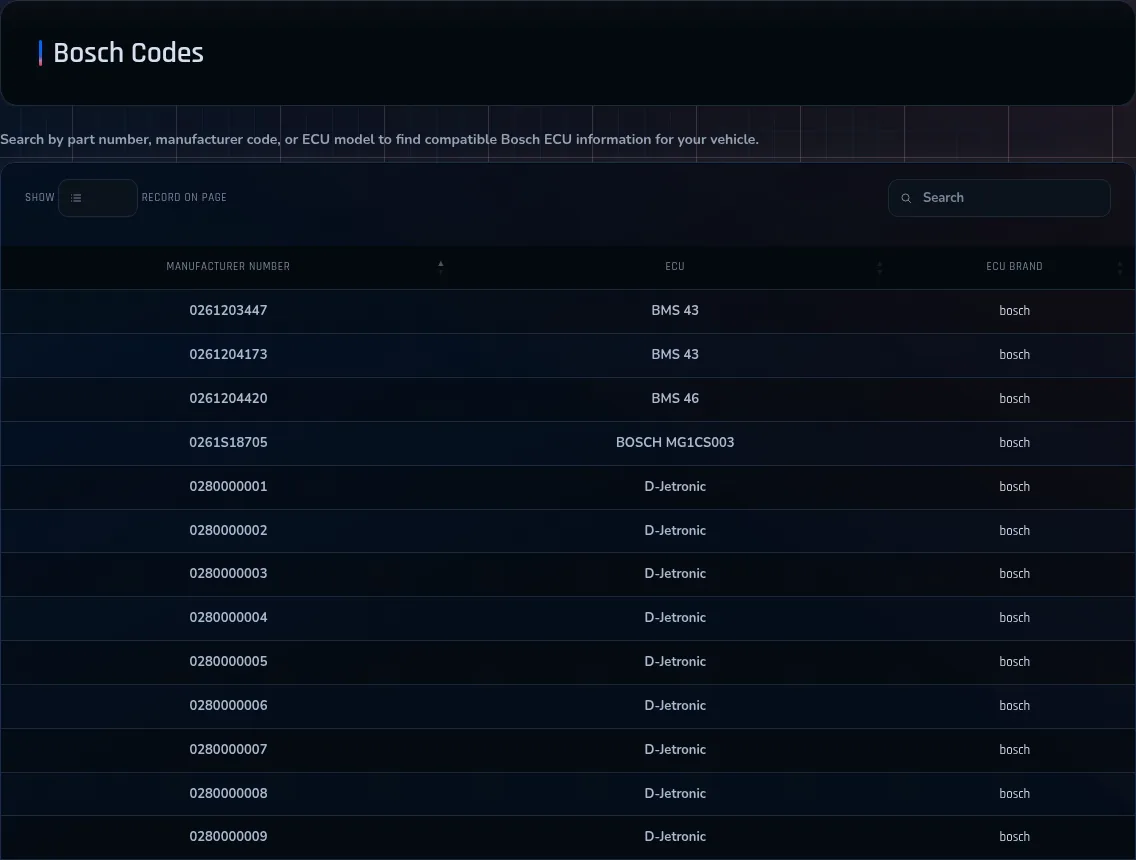Image resolution: width=1136 pixels, height=860 pixels.
Task: Select manufacturer number 0280000004
Action: pos(228,617)
